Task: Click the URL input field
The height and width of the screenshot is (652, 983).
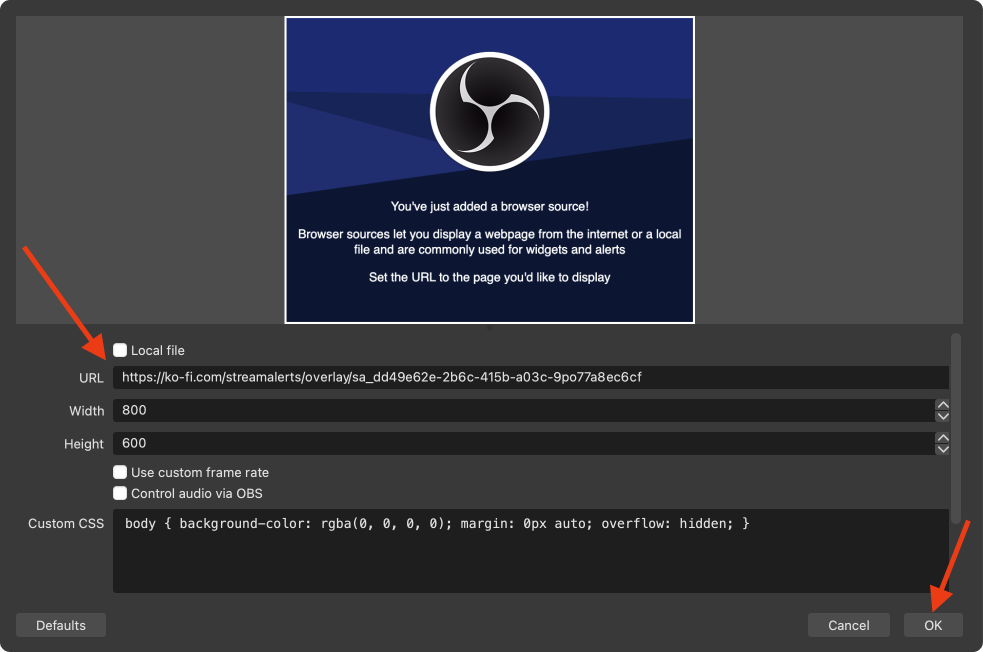Action: (530, 377)
